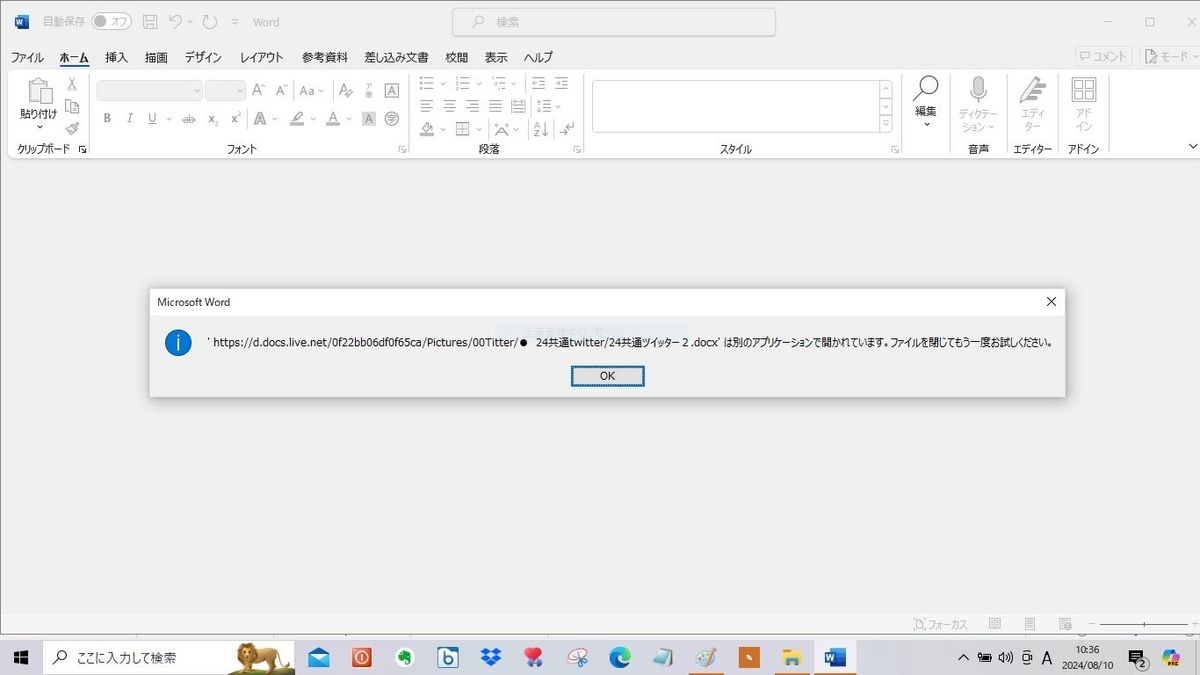This screenshot has width=1200, height=675.
Task: Click the Redo arrow icon
Action: click(x=209, y=21)
